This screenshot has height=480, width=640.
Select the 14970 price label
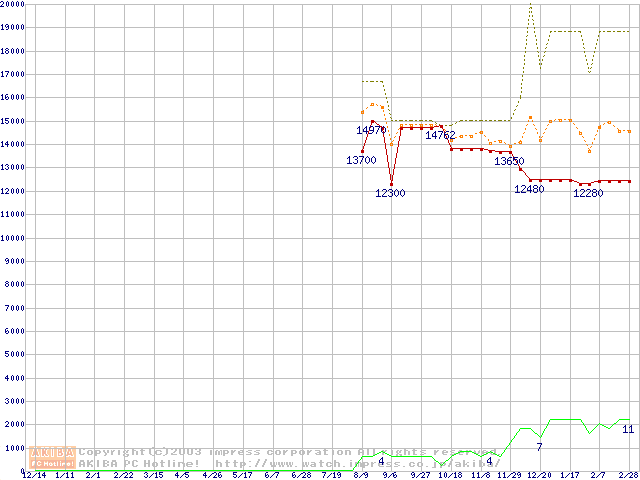[x=371, y=130]
